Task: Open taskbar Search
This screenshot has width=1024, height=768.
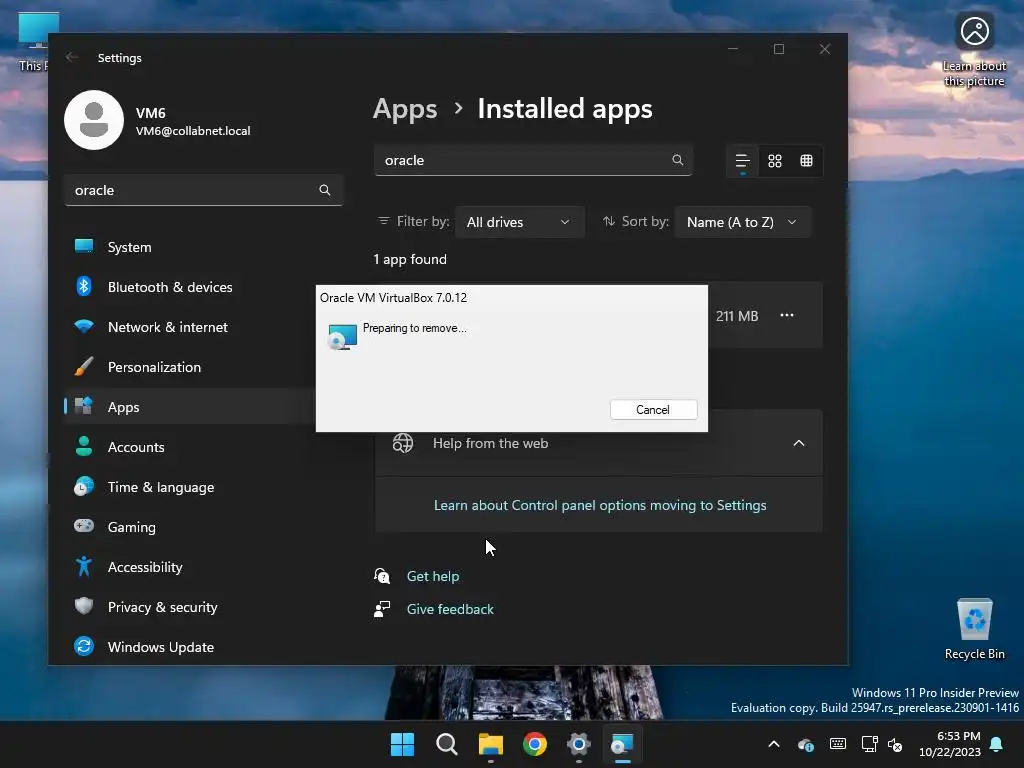Action: tap(447, 744)
